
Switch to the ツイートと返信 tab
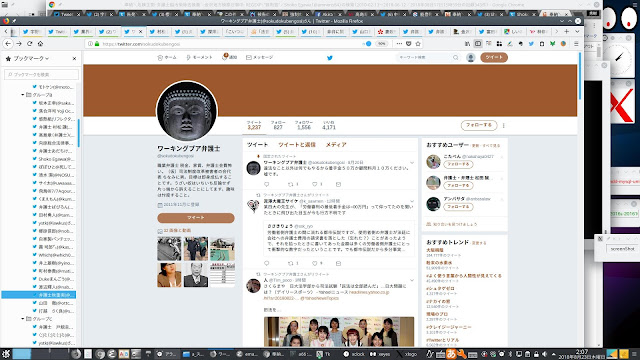[297, 145]
